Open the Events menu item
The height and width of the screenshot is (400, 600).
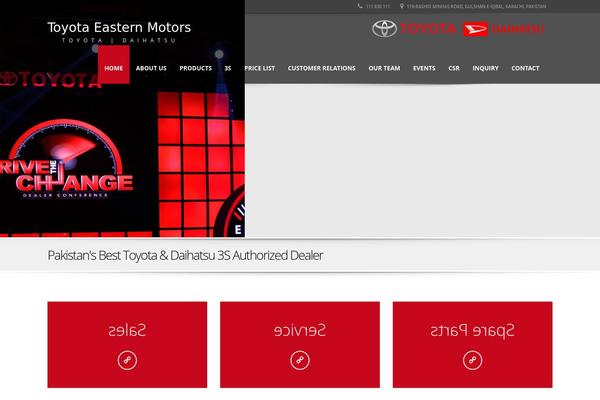(424, 68)
